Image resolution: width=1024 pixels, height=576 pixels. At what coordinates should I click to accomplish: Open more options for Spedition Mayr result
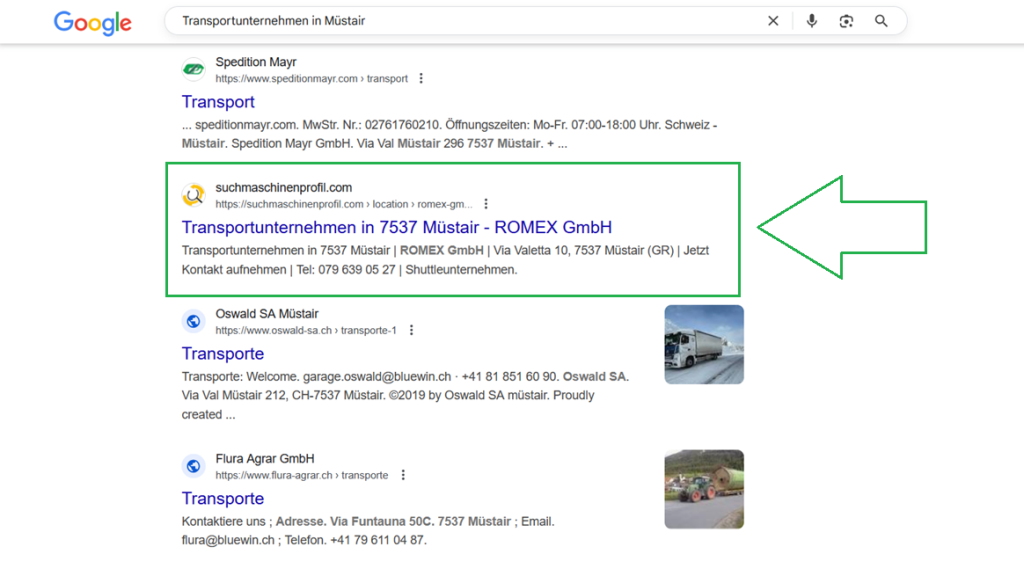coord(421,79)
